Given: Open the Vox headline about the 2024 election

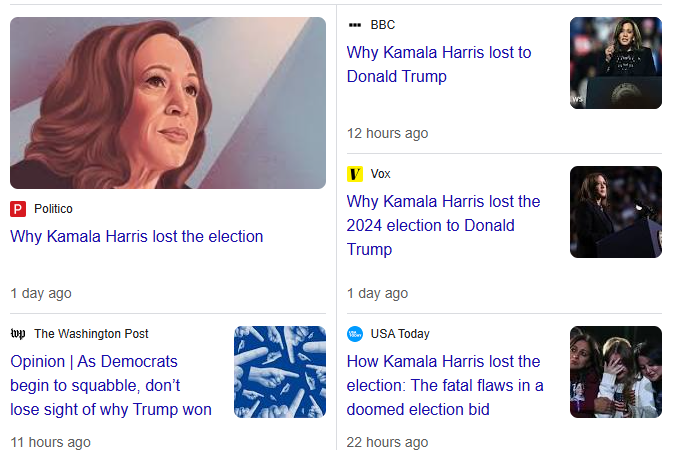Looking at the screenshot, I should [x=444, y=225].
